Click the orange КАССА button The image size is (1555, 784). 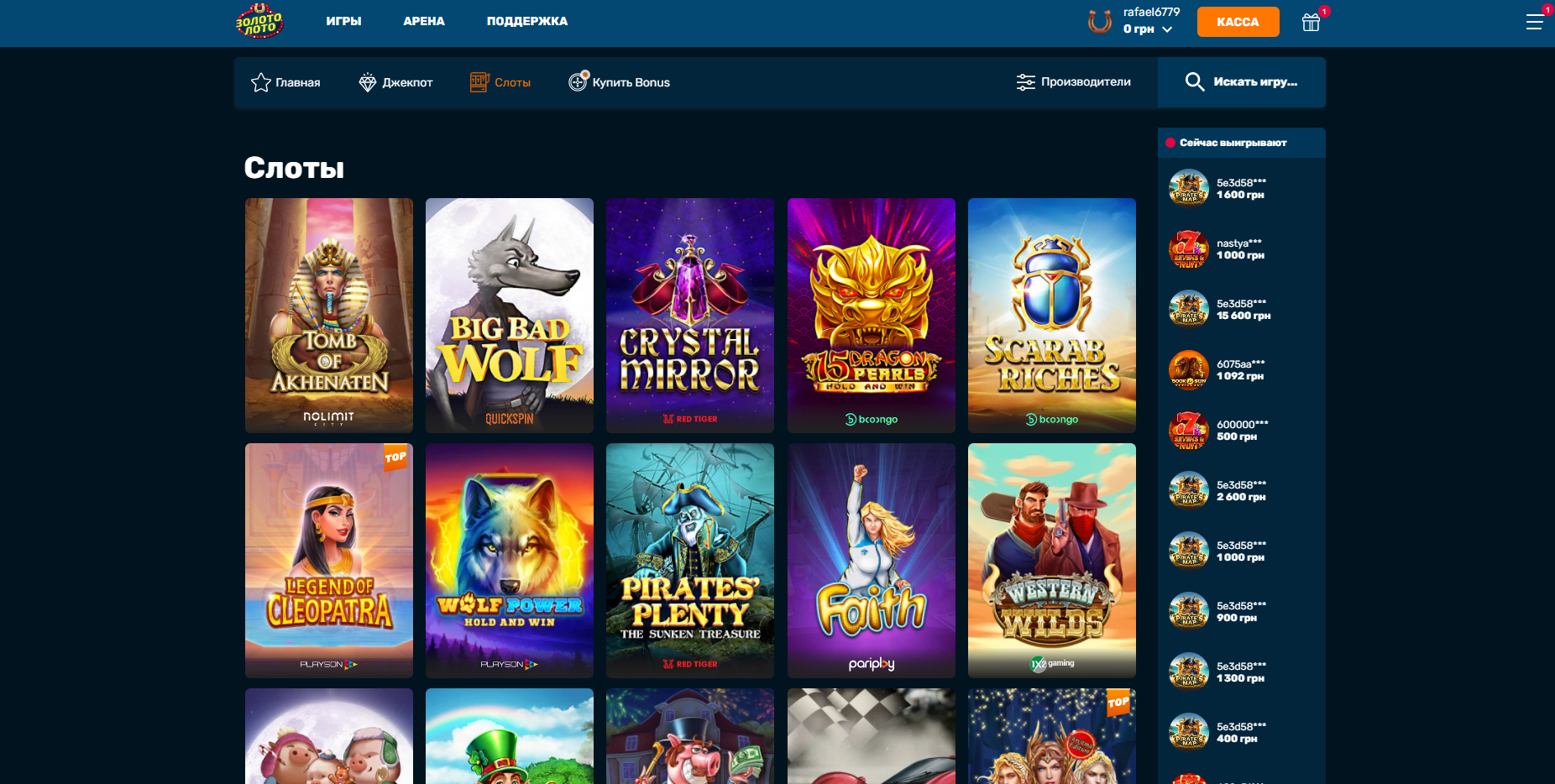tap(1238, 22)
